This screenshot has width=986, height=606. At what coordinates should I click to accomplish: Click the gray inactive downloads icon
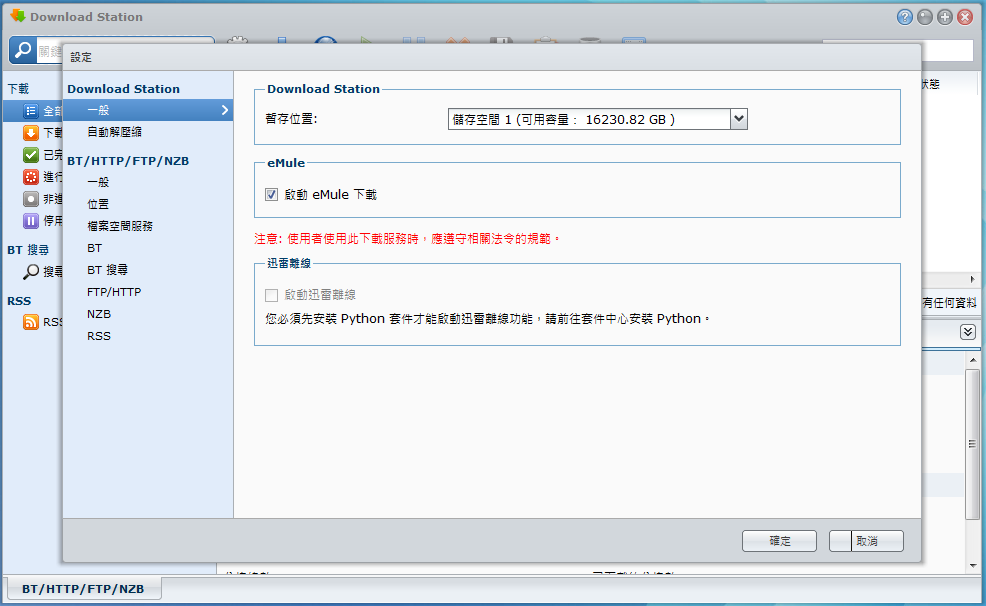click(31, 199)
